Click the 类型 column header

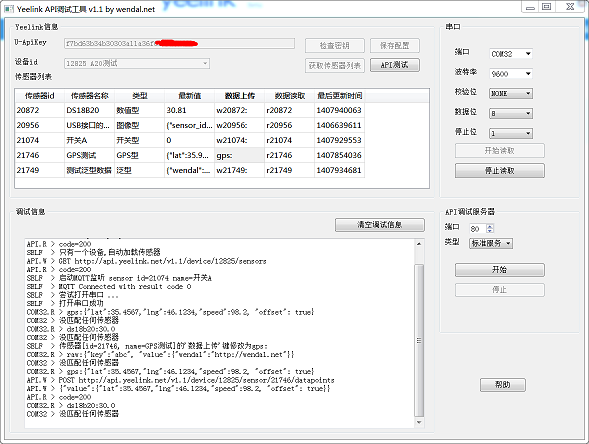pos(139,96)
